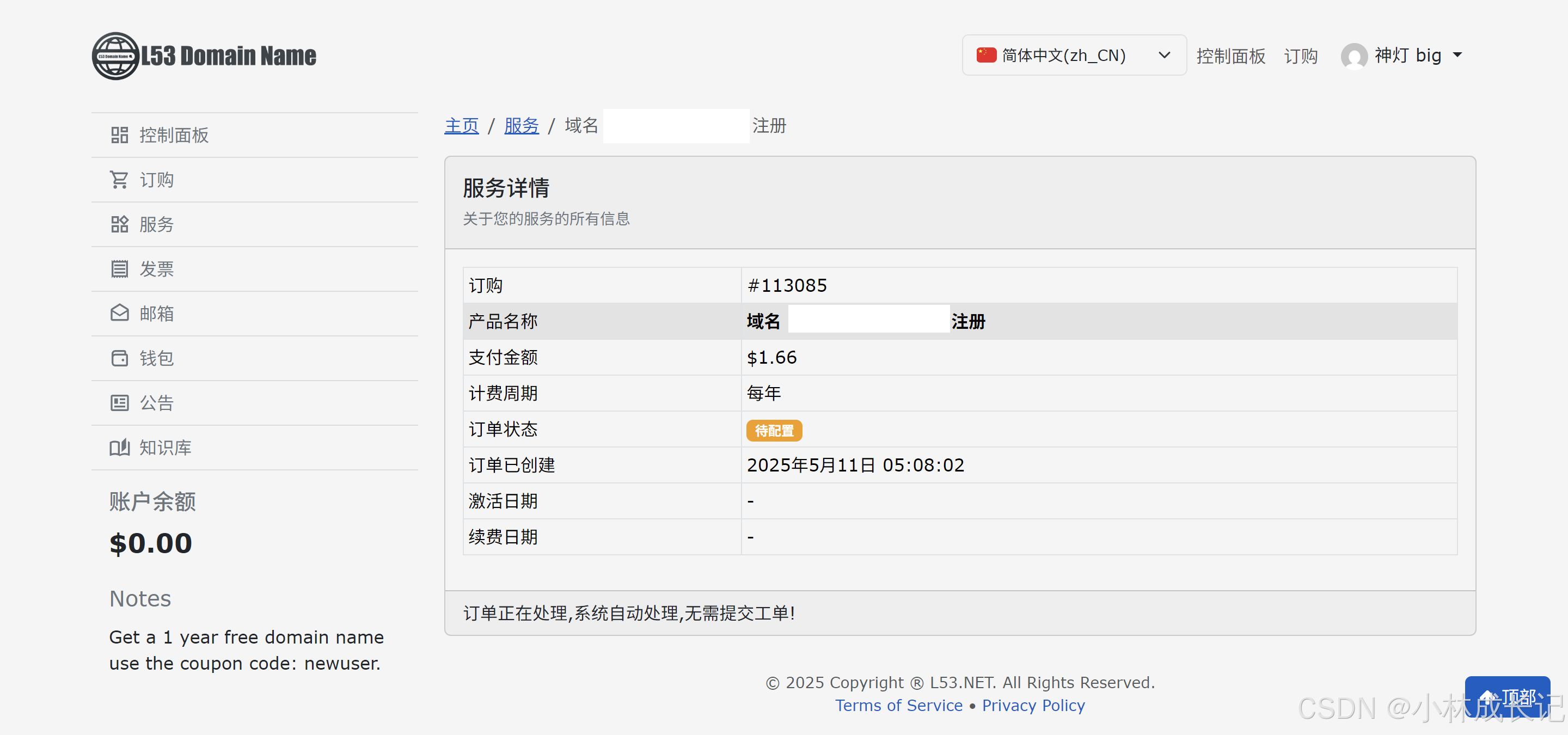Click the 公告 news icon in sidebar
1568x735 pixels.
click(119, 403)
